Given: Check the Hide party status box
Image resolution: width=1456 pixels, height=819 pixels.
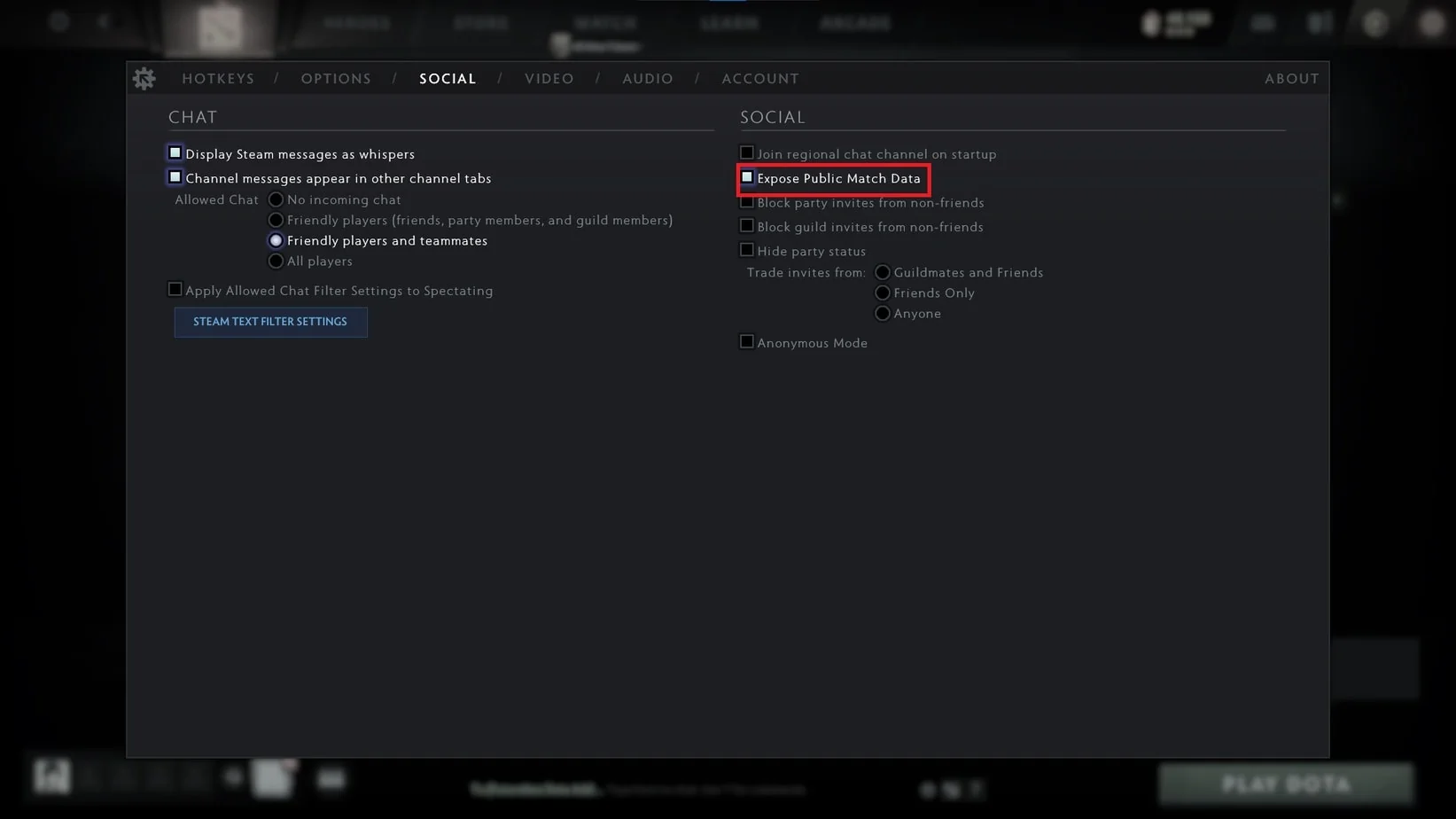Looking at the screenshot, I should click(747, 251).
